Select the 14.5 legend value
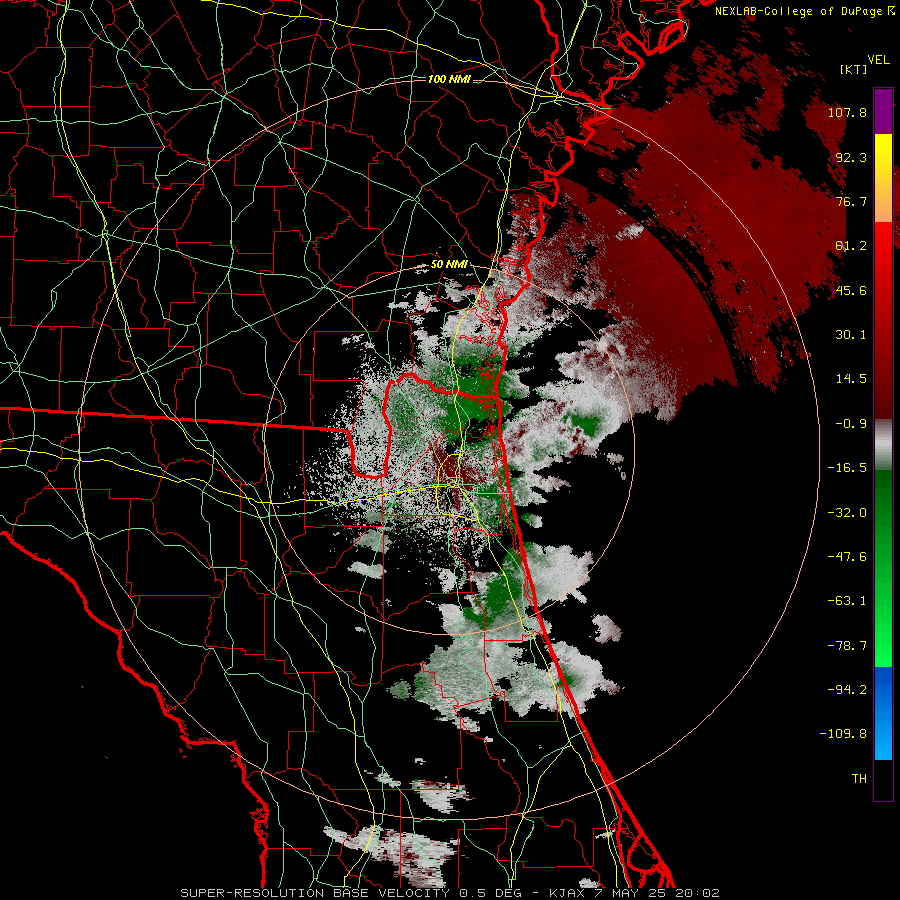The width and height of the screenshot is (900, 900). [x=851, y=378]
